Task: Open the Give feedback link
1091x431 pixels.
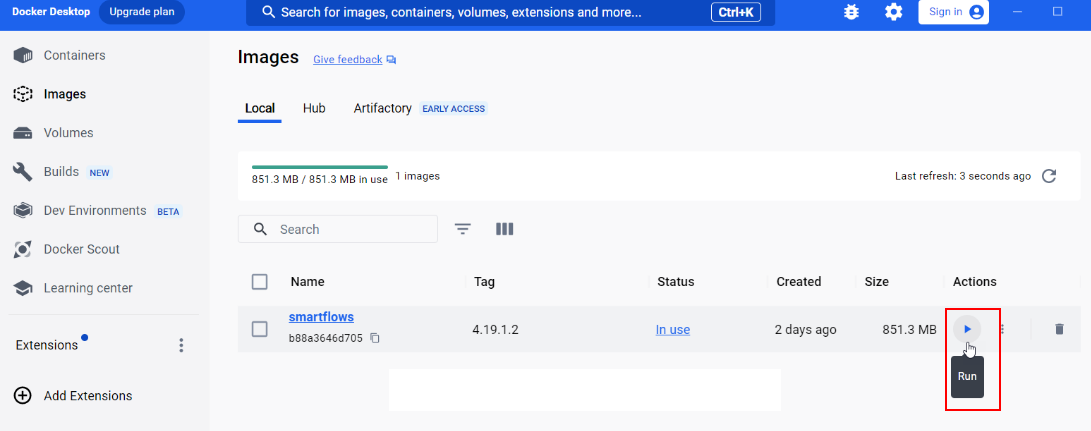Action: (x=347, y=60)
